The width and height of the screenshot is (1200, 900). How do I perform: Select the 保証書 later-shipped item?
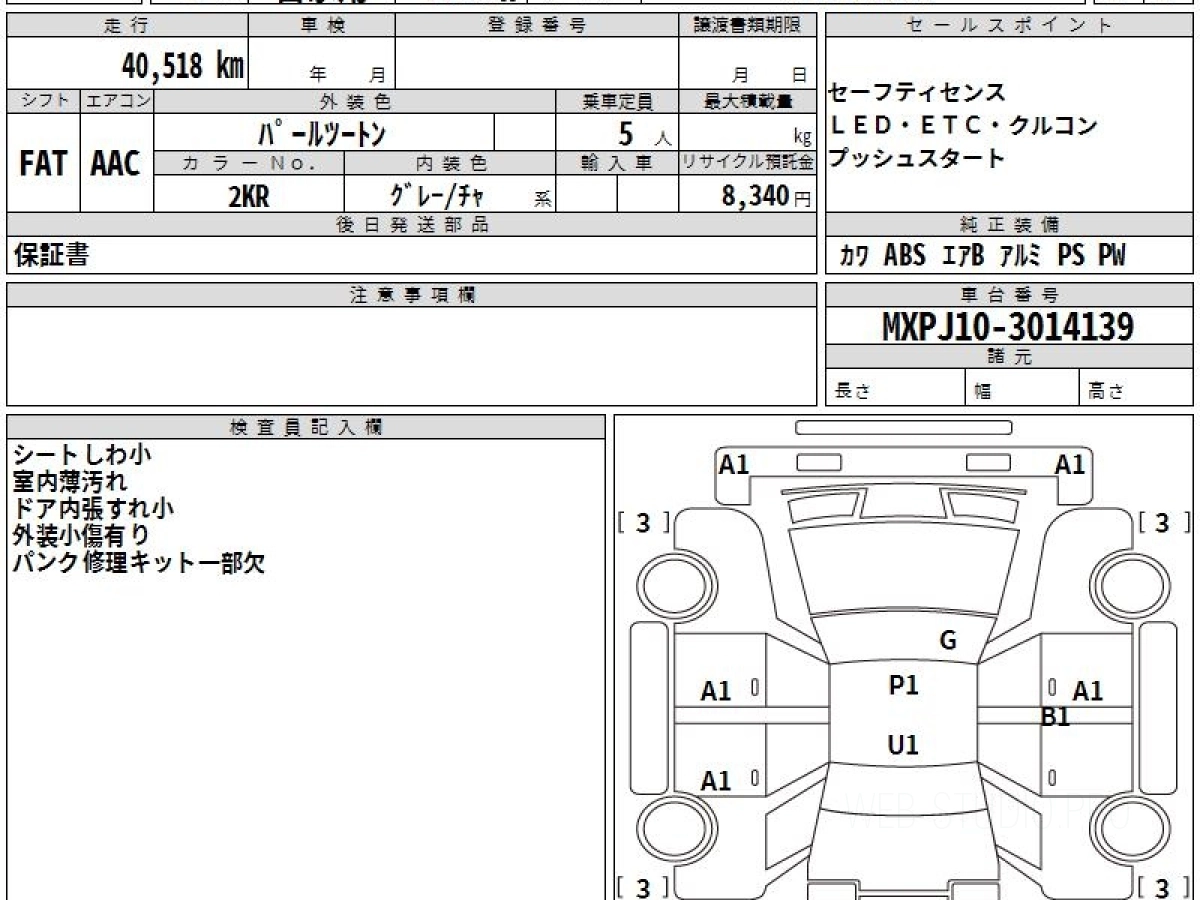click(51, 255)
